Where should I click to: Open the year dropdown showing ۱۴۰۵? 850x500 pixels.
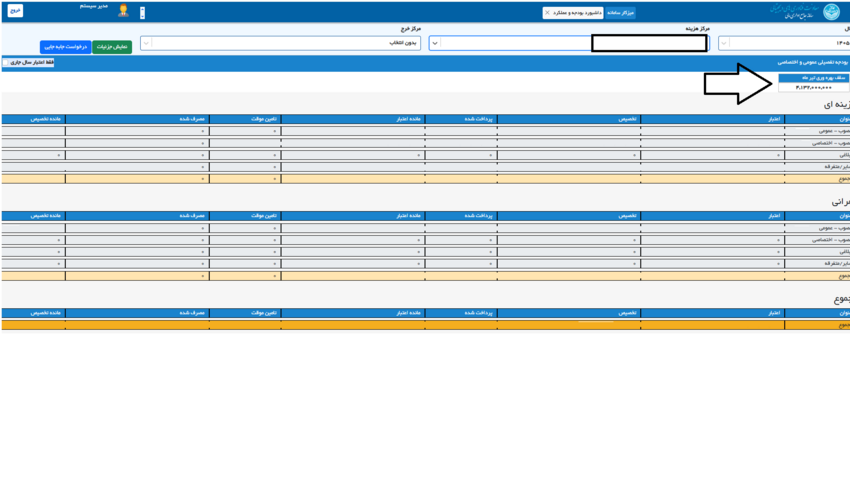(784, 43)
